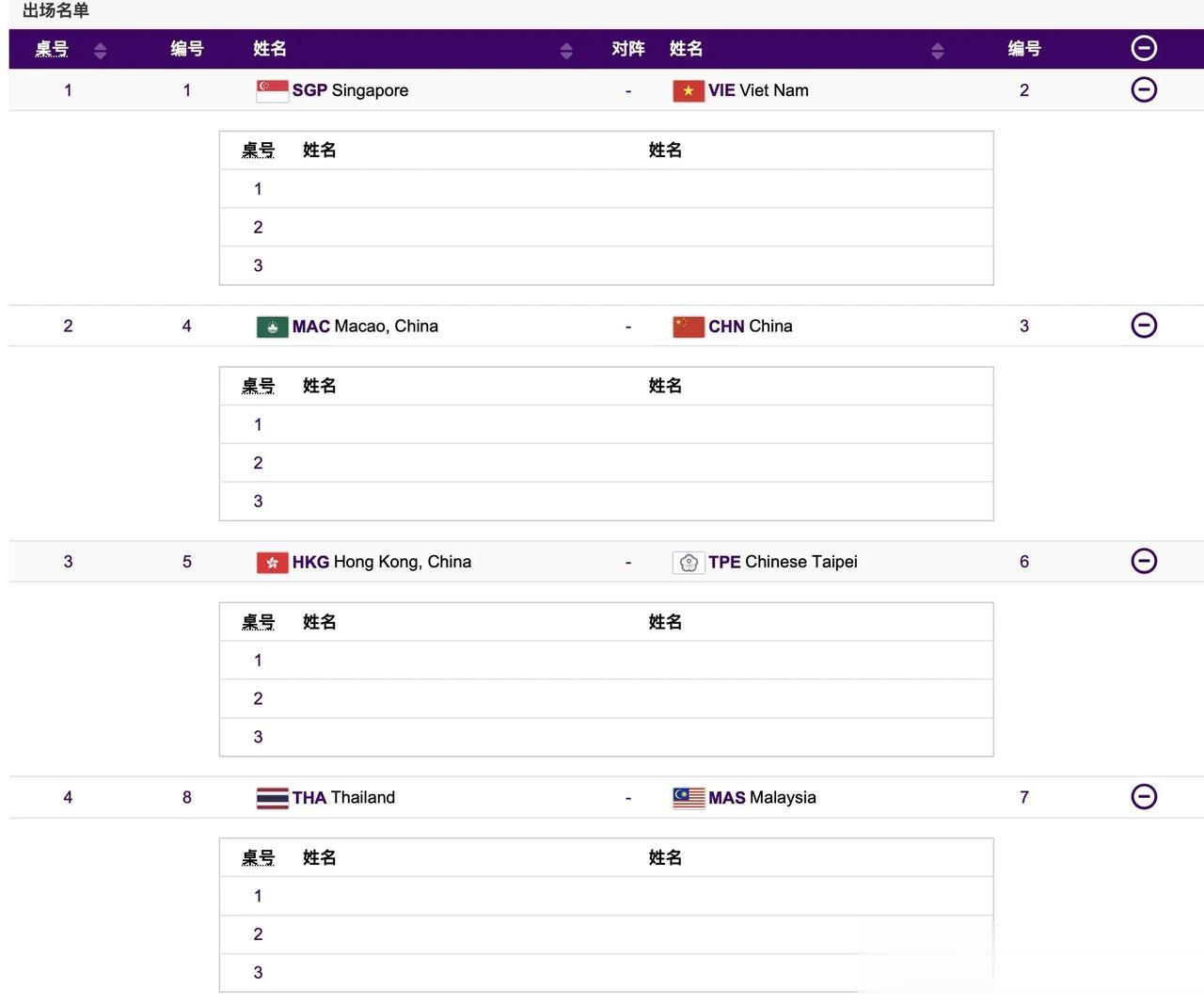Screen dimensions: 1204x1005
Task: Open the SGP Singapore team link
Action: (350, 90)
